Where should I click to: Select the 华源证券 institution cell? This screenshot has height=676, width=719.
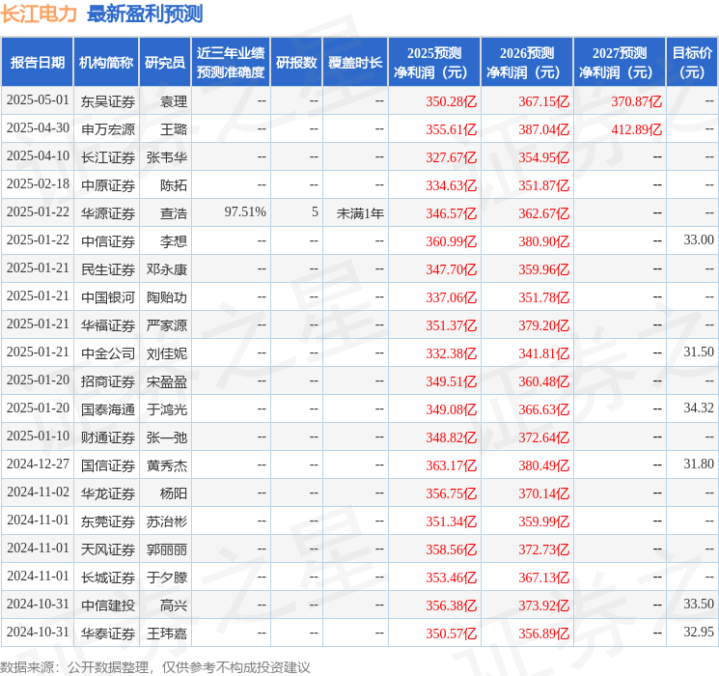pyautogui.click(x=108, y=213)
